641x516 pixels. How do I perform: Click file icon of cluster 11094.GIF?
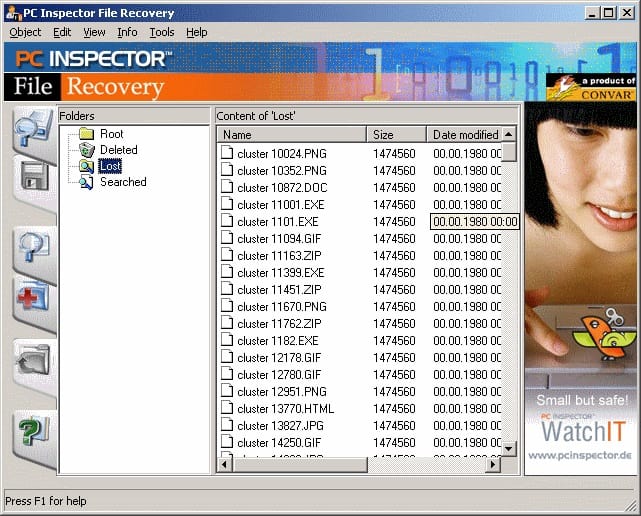227,238
